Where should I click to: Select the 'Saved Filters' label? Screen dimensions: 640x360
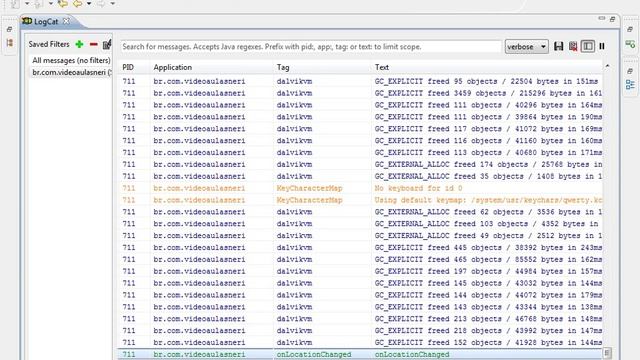pos(49,44)
